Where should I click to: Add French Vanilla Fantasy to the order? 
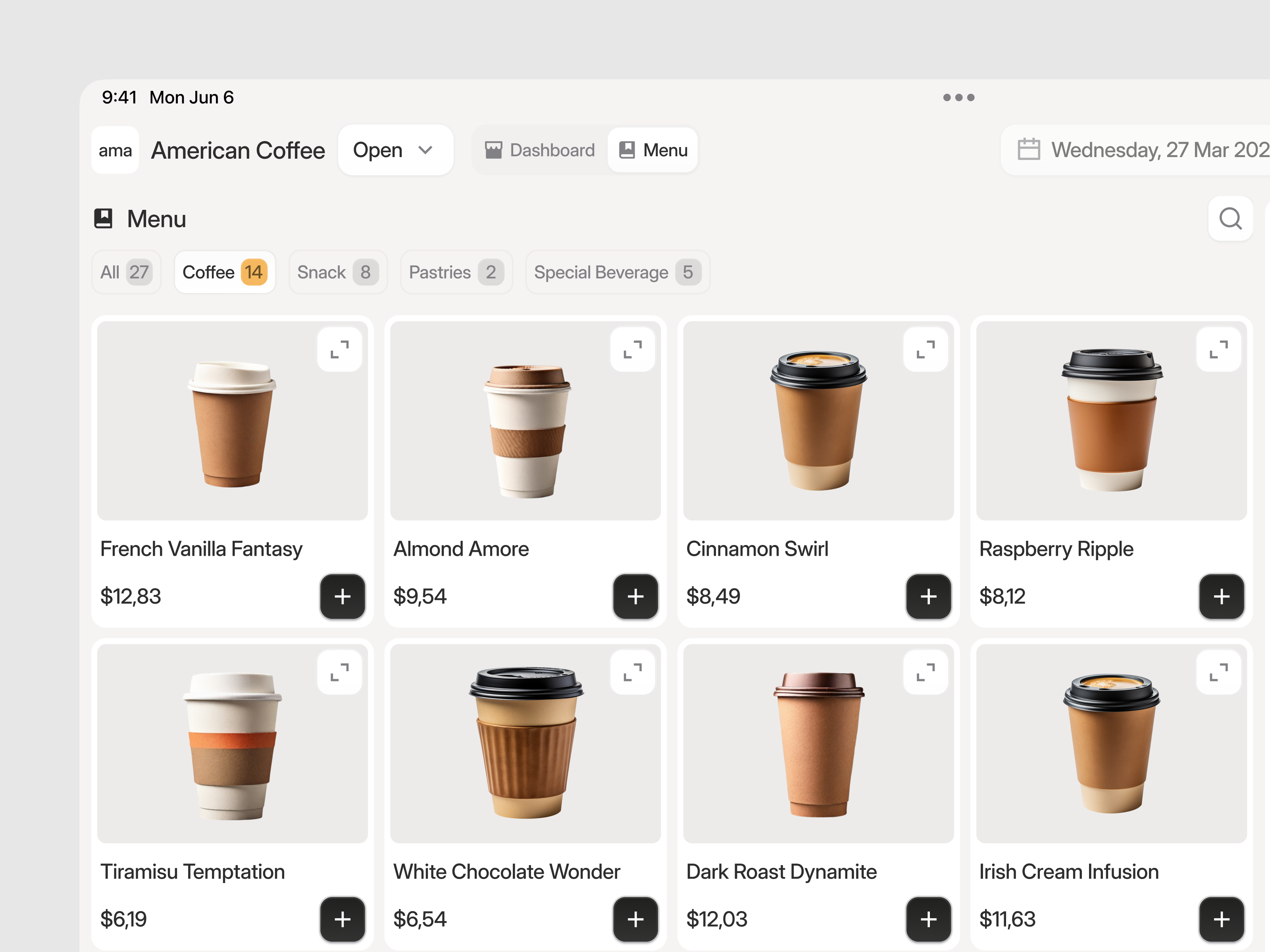[342, 597]
